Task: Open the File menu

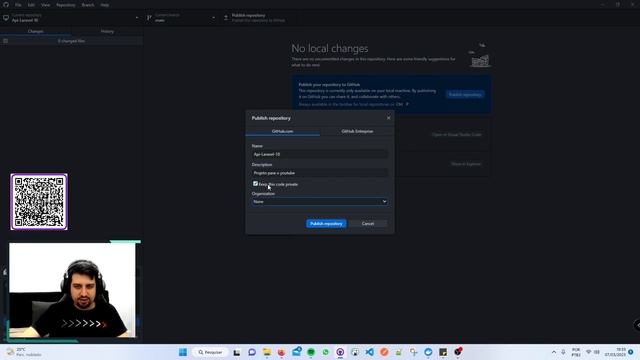Action: [18, 5]
